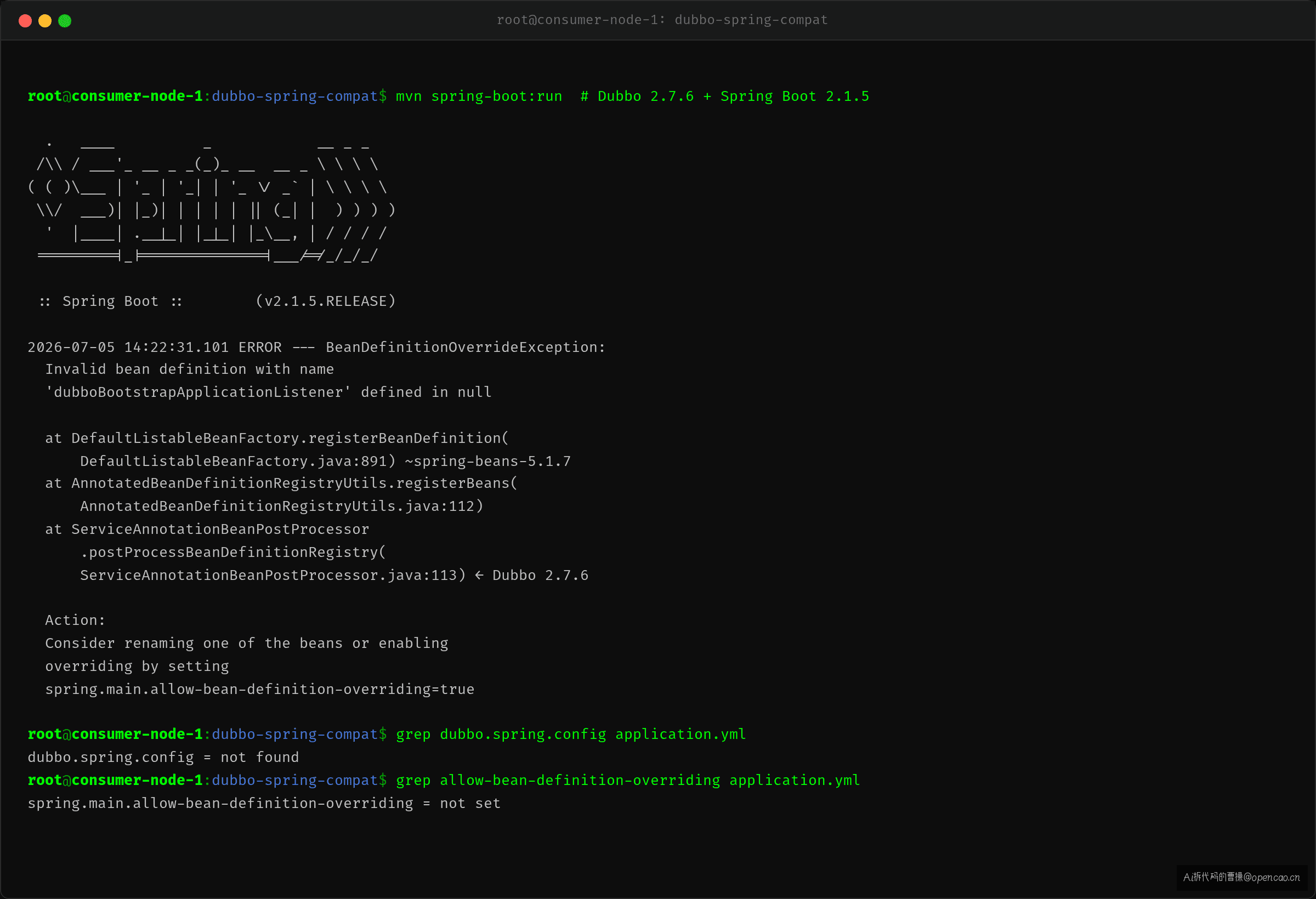Image resolution: width=1316 pixels, height=899 pixels.
Task: Click the BeanDefinitionOverrideException error line
Action: (316, 347)
